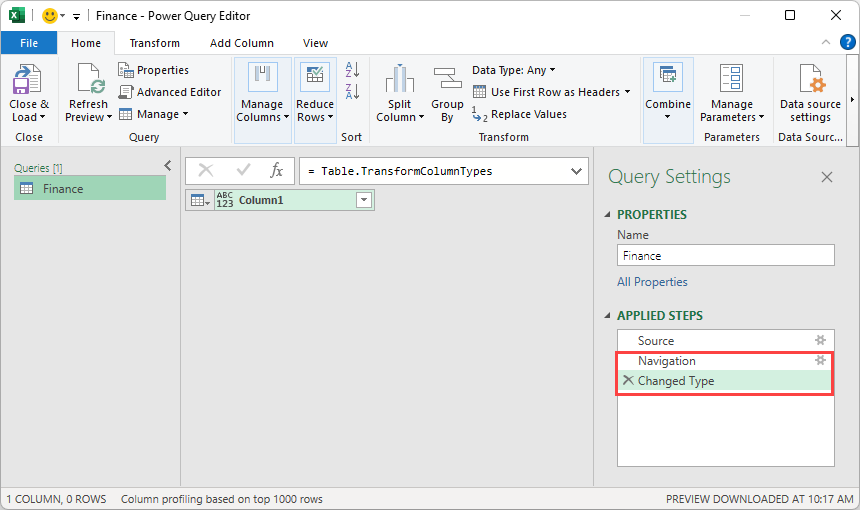860x510 pixels.
Task: Select the Source applied step
Action: (726, 341)
